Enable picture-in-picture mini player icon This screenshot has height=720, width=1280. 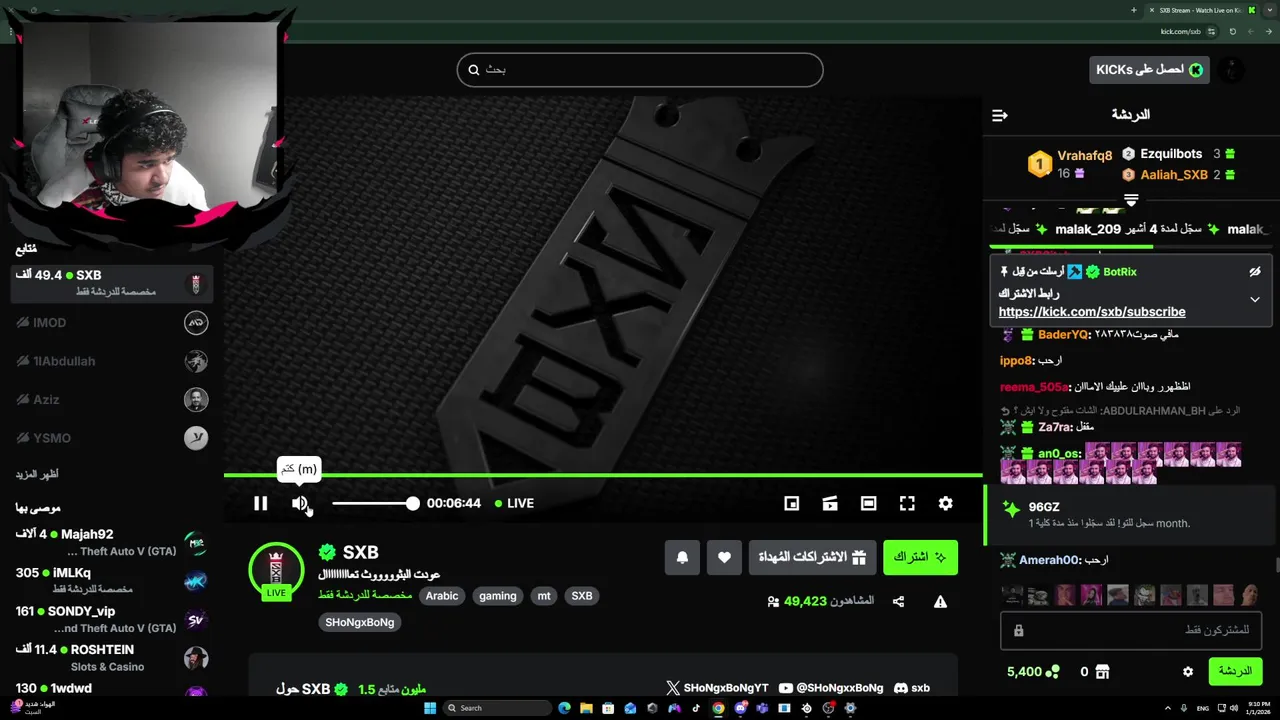tap(791, 503)
